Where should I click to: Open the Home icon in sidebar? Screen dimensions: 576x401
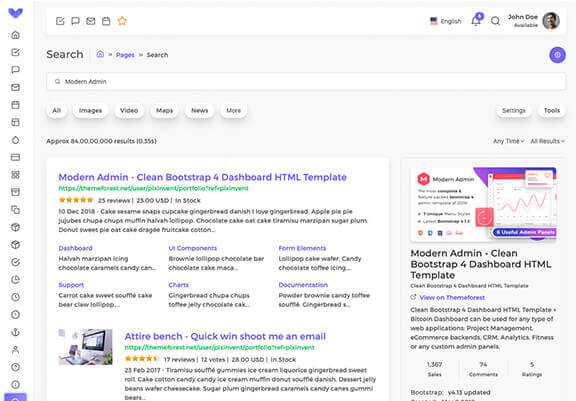point(15,35)
